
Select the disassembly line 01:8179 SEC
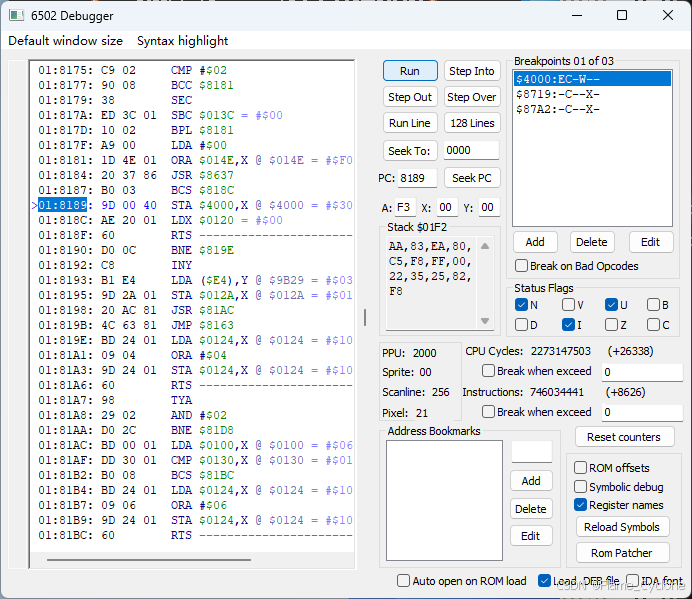(x=192, y=100)
